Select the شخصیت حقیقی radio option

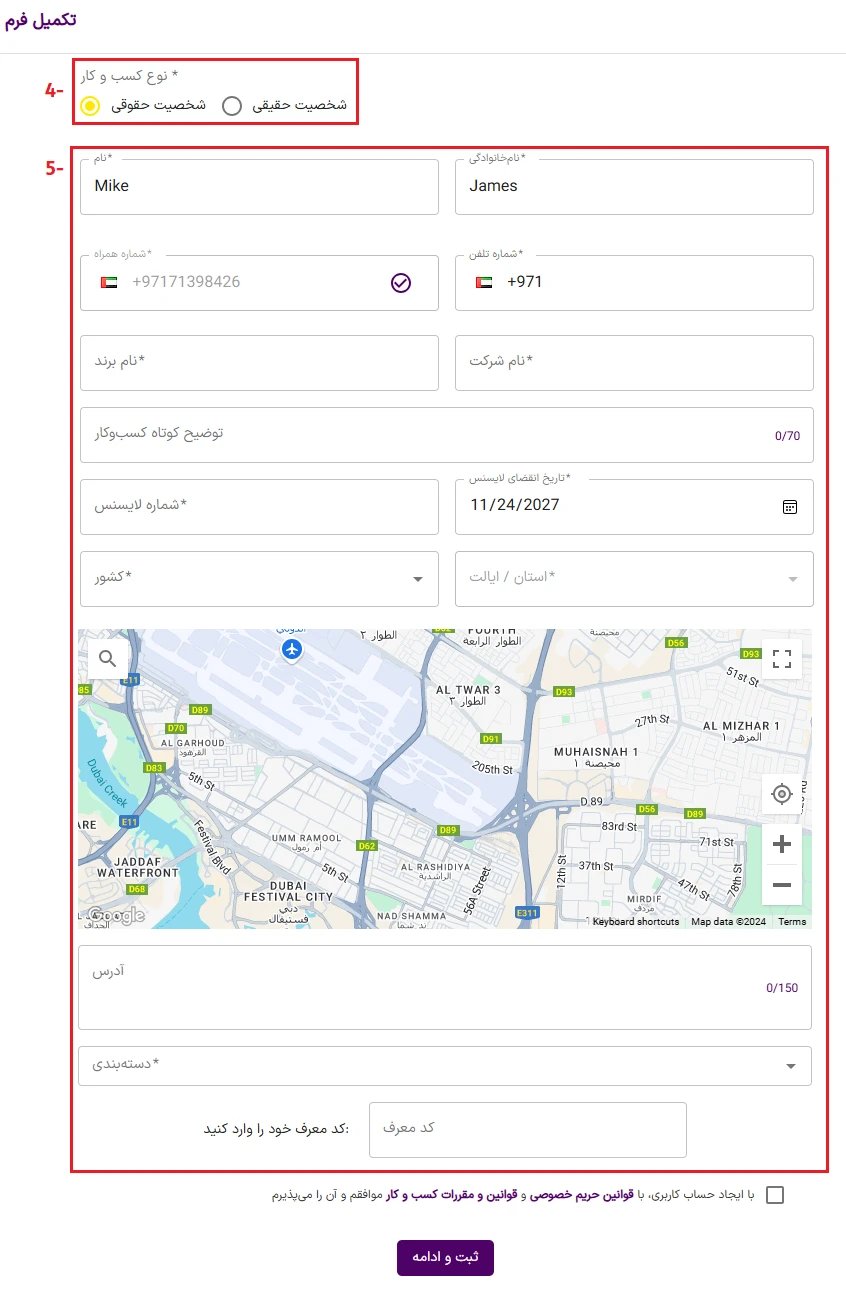[232, 106]
